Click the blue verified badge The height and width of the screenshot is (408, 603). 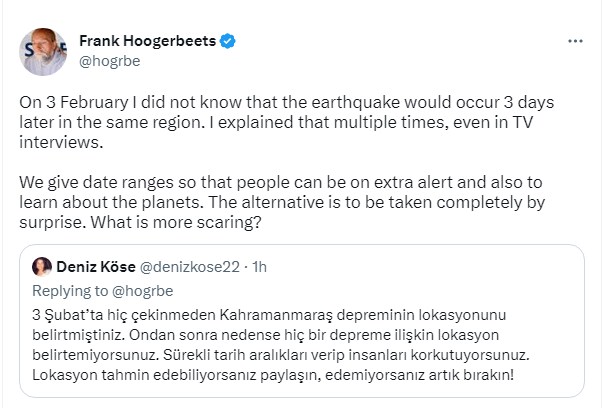pos(230,42)
